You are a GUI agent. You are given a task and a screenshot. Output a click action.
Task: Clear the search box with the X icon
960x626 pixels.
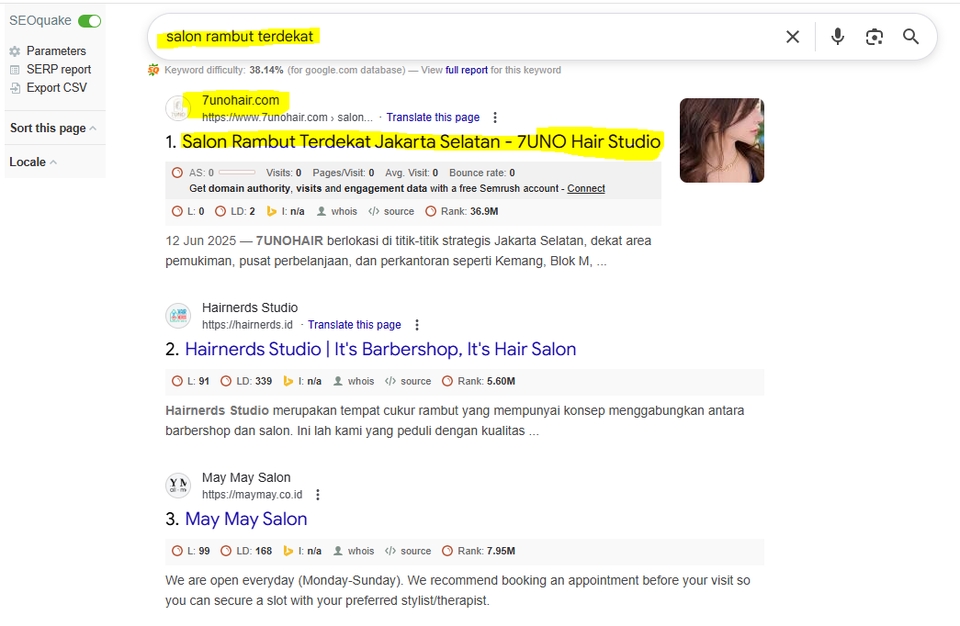792,37
